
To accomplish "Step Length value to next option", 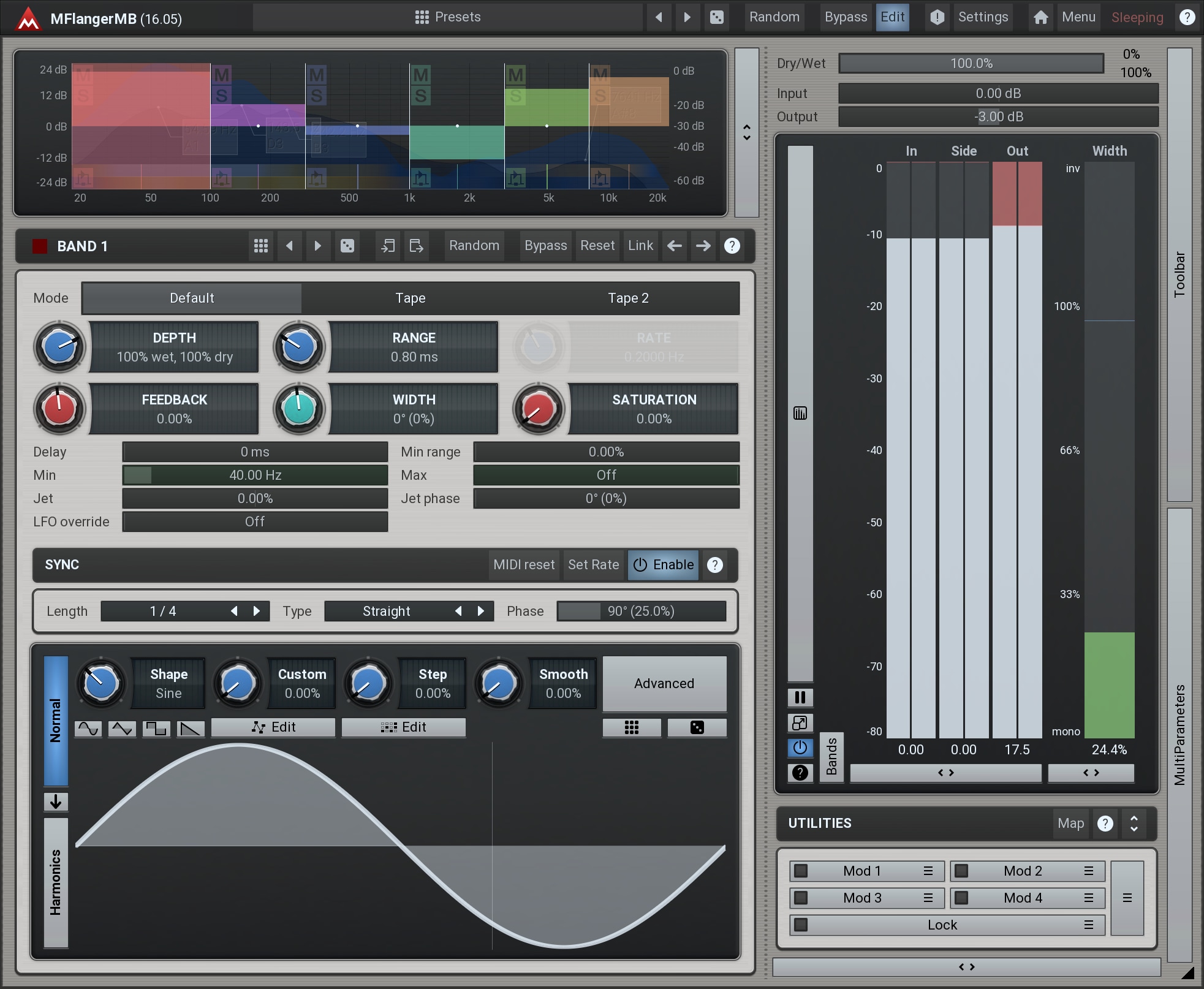I will [257, 611].
